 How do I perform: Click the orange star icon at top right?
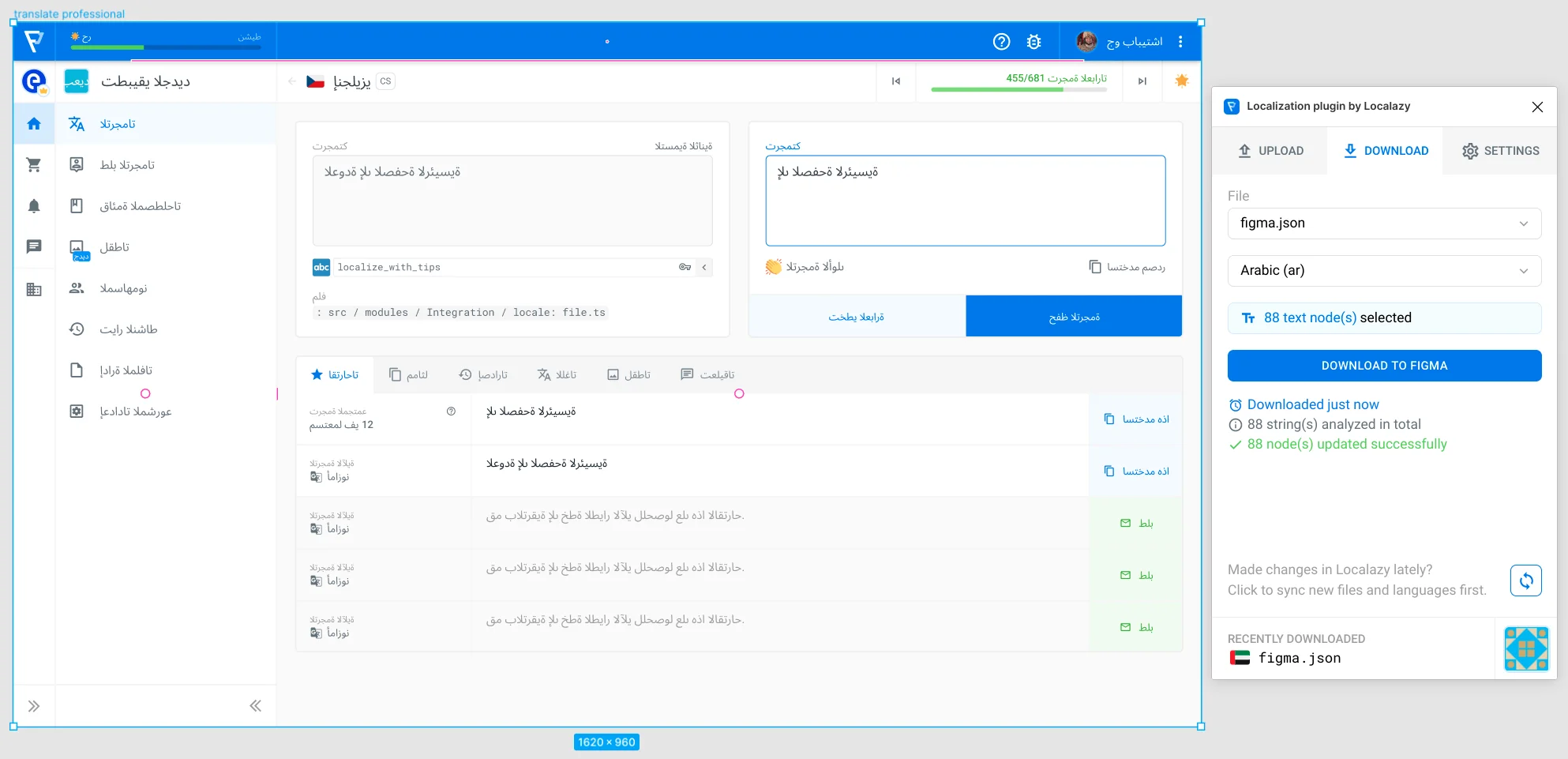pyautogui.click(x=1181, y=81)
